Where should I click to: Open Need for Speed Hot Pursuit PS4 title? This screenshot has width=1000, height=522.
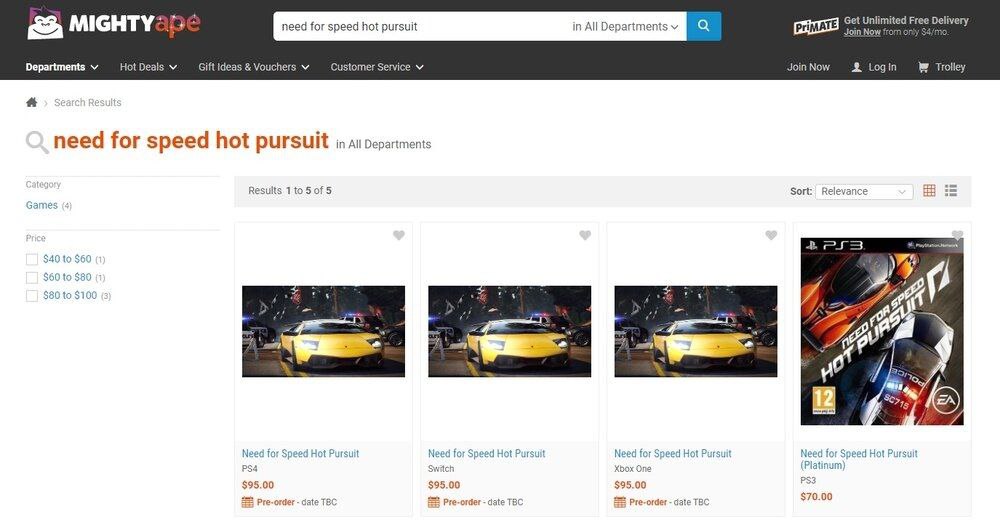300,454
